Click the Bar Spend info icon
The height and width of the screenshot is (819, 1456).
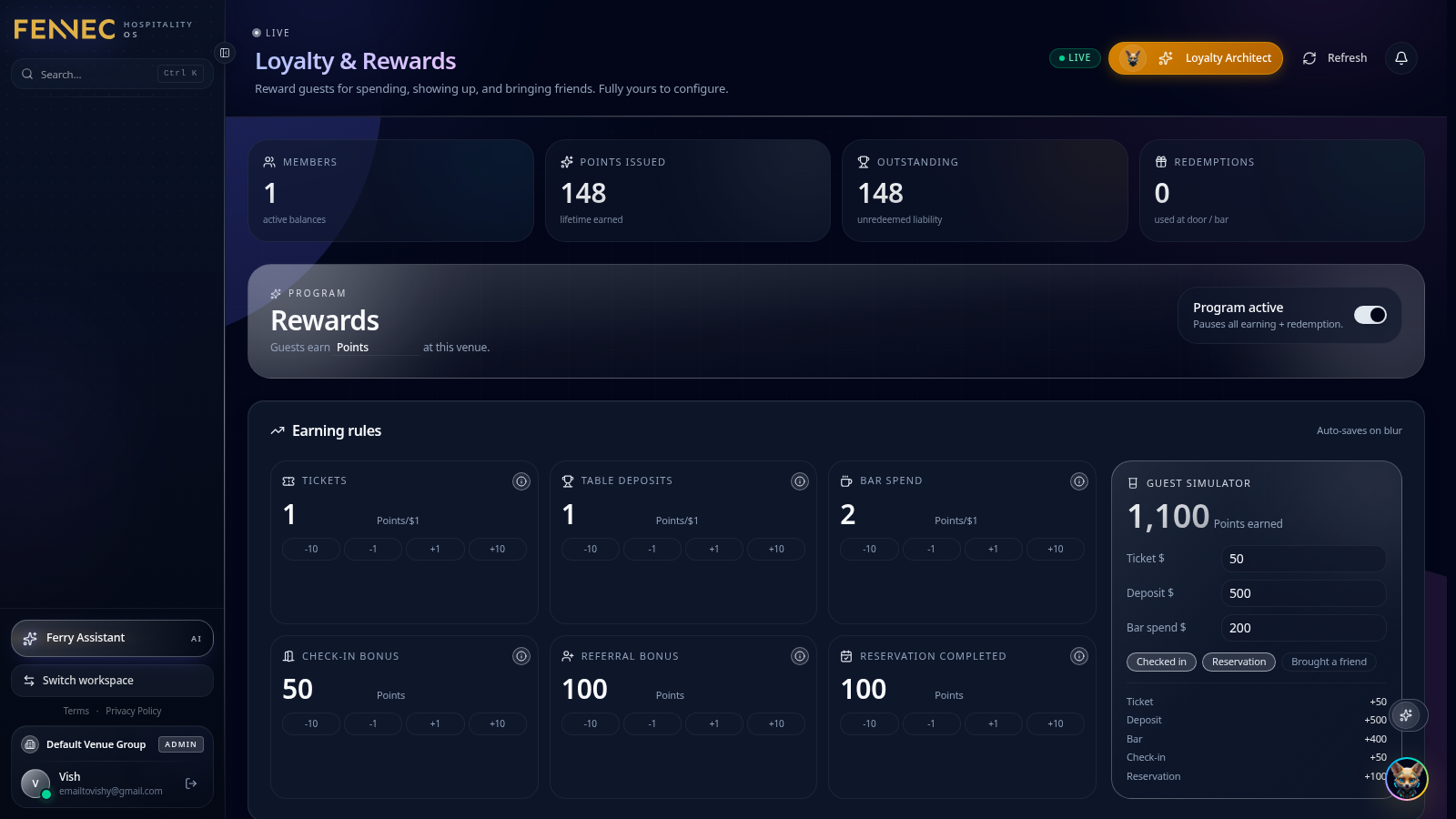point(1079,481)
